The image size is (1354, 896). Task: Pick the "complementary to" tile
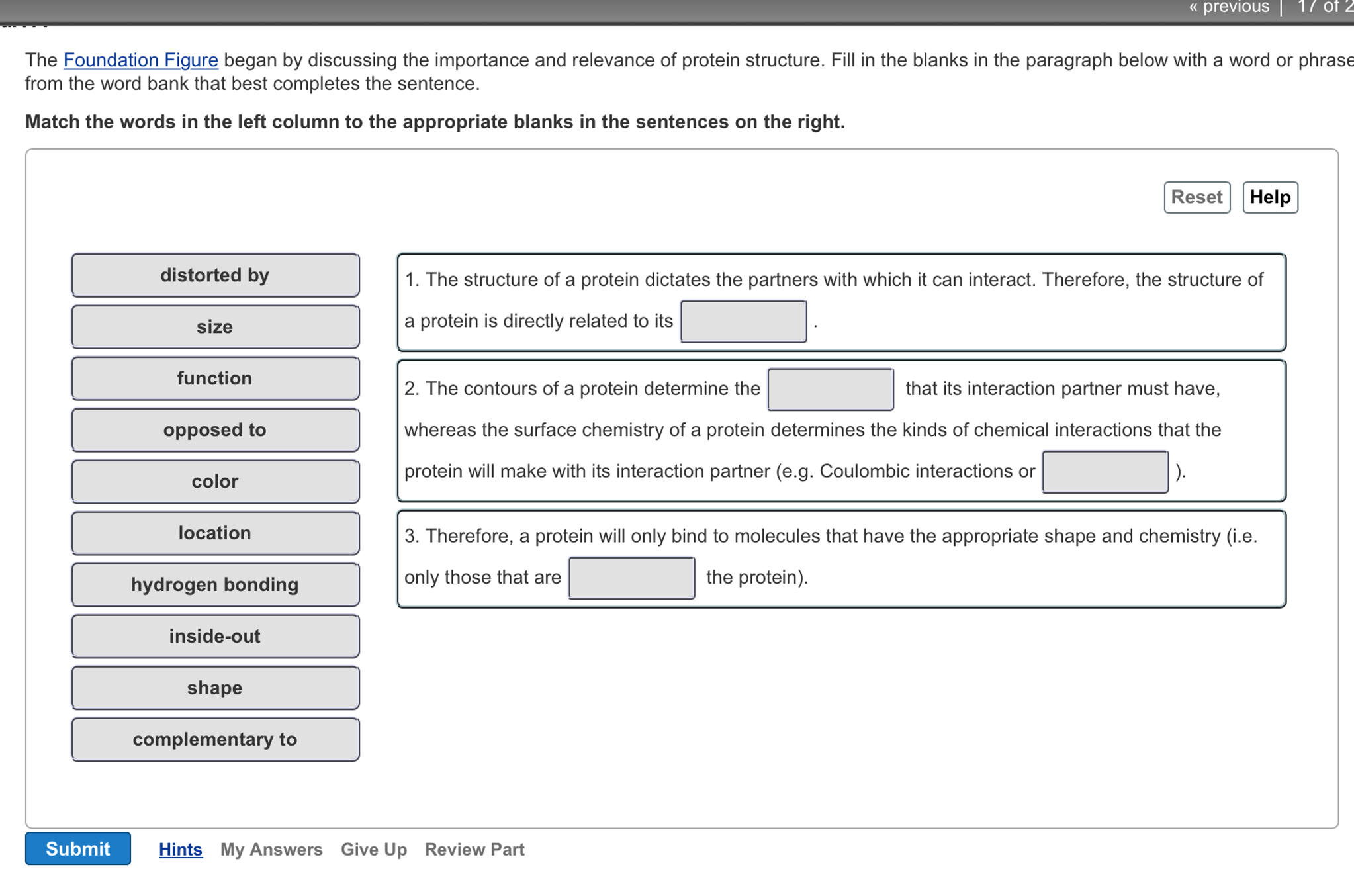214,739
